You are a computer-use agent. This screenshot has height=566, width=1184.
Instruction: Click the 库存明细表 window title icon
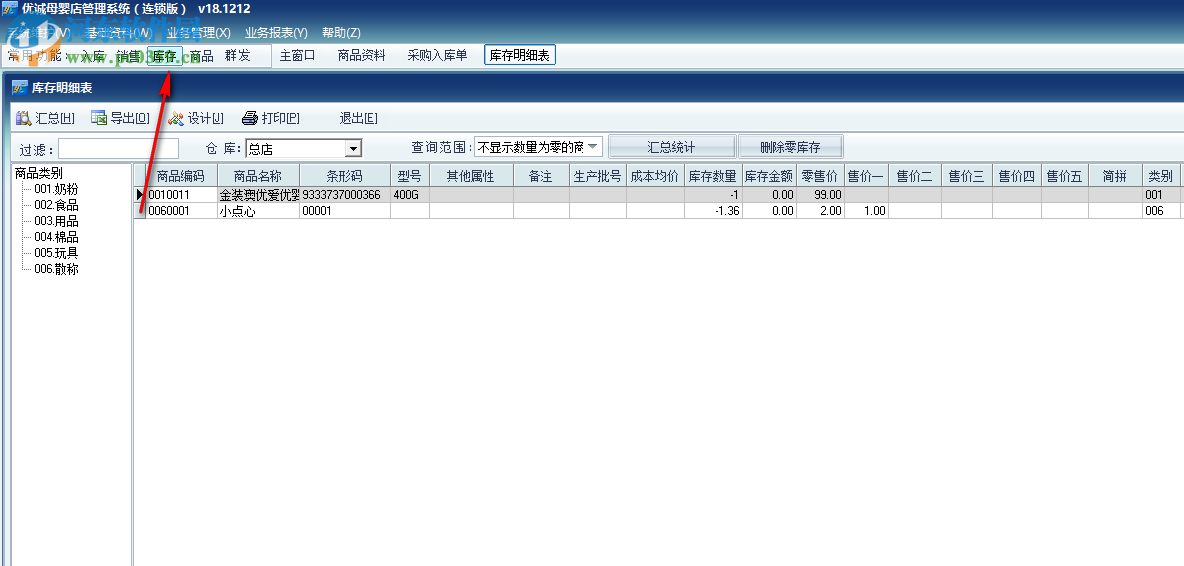click(20, 88)
